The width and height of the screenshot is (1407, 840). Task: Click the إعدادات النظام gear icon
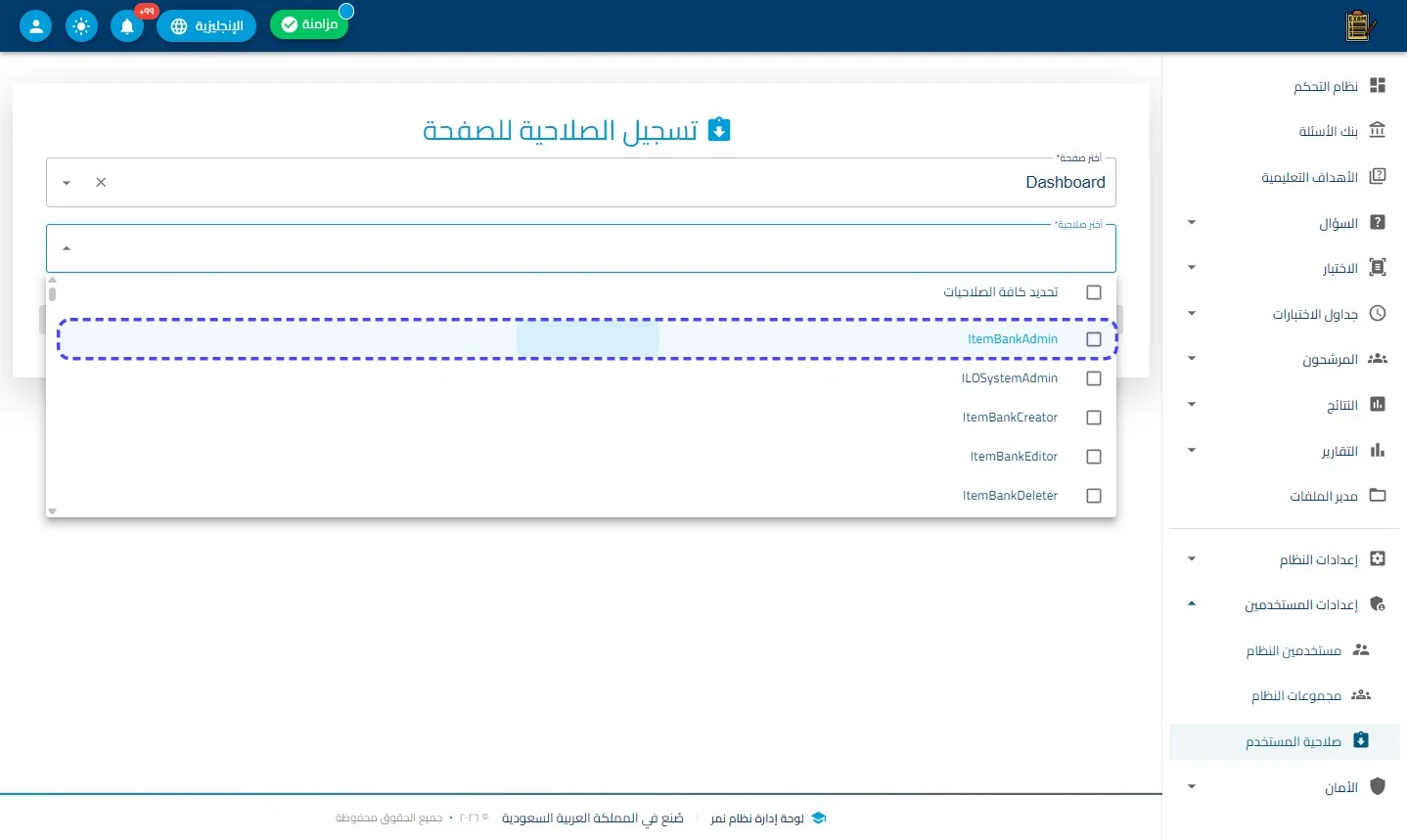tap(1378, 559)
